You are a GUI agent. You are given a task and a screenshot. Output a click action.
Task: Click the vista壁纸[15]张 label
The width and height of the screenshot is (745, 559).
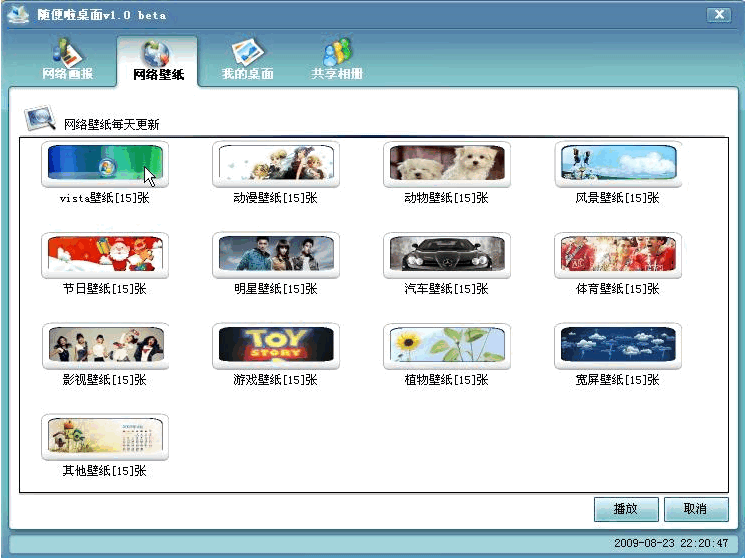(x=105, y=198)
